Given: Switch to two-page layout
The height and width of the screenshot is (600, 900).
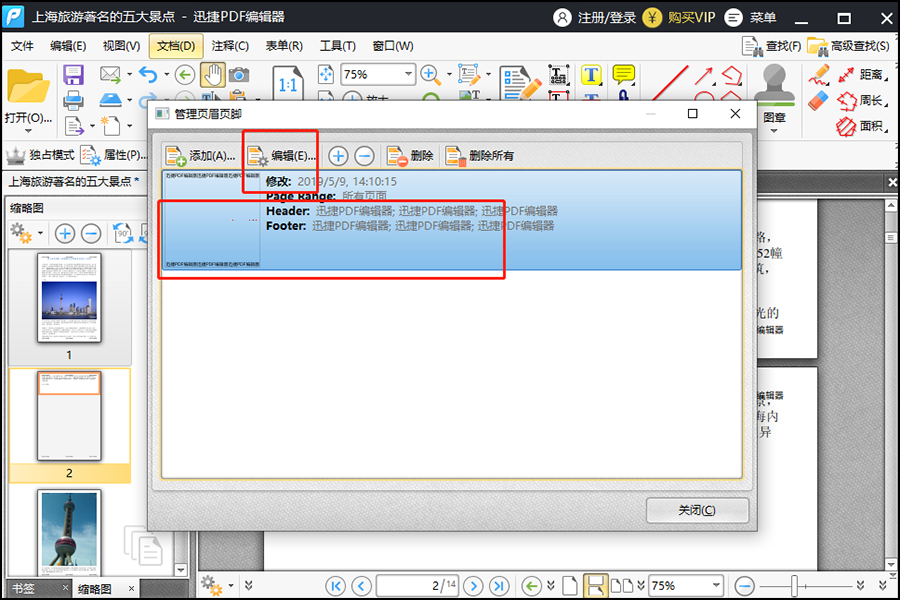Looking at the screenshot, I should coord(622,586).
